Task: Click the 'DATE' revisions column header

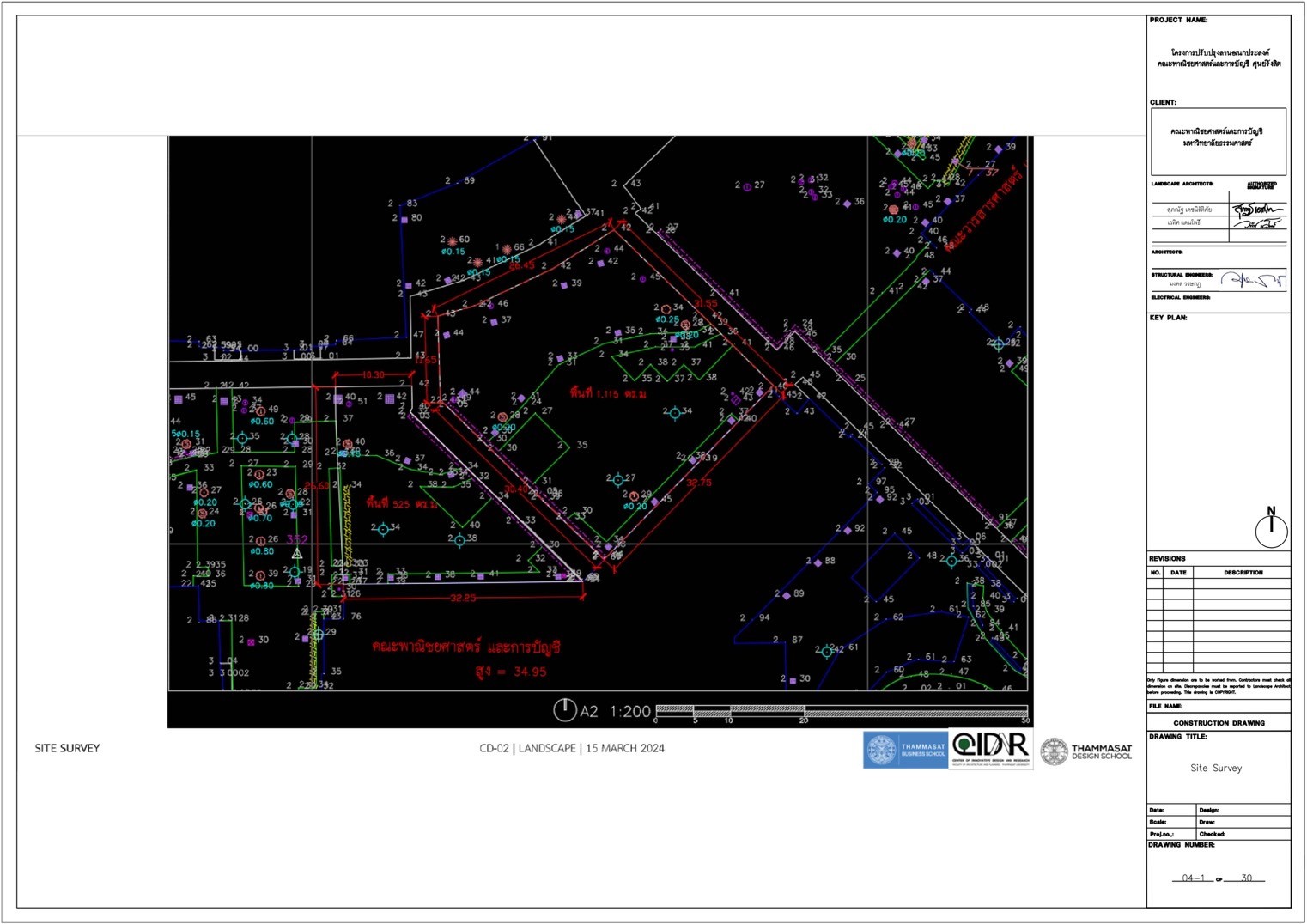Action: (x=1178, y=572)
